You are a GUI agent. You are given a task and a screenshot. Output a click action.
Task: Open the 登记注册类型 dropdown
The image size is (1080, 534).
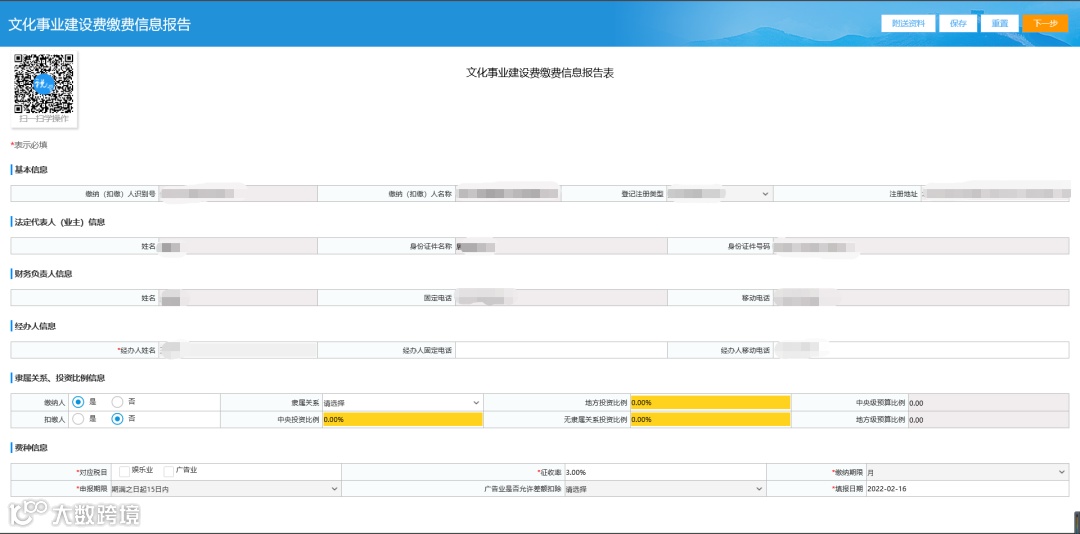pos(719,194)
